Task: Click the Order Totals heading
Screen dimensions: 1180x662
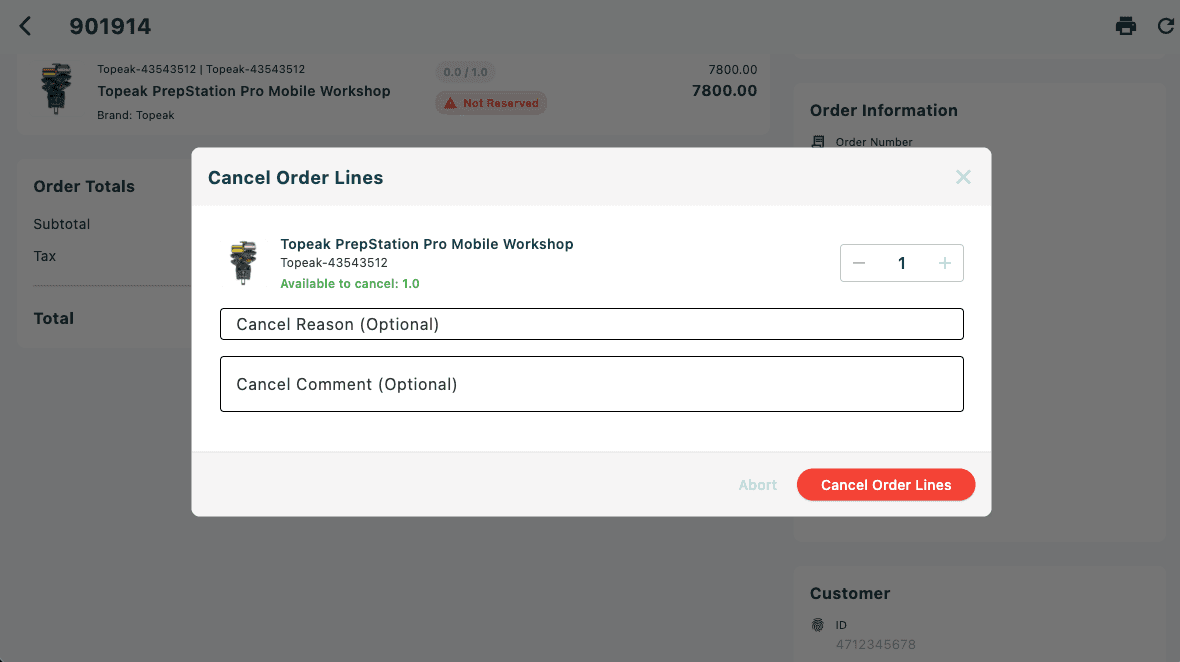Action: (84, 187)
